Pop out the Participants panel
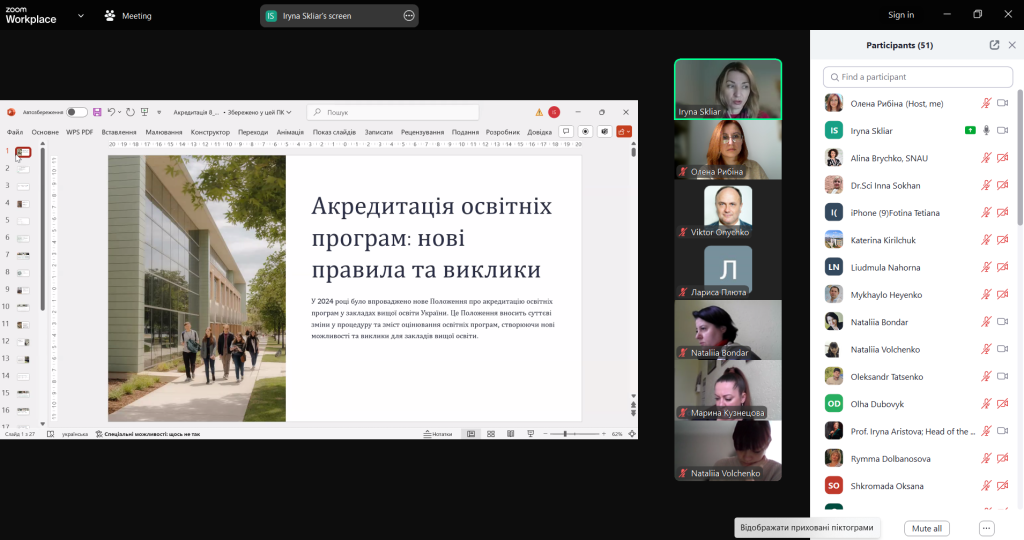This screenshot has height=540, width=1024. click(994, 45)
